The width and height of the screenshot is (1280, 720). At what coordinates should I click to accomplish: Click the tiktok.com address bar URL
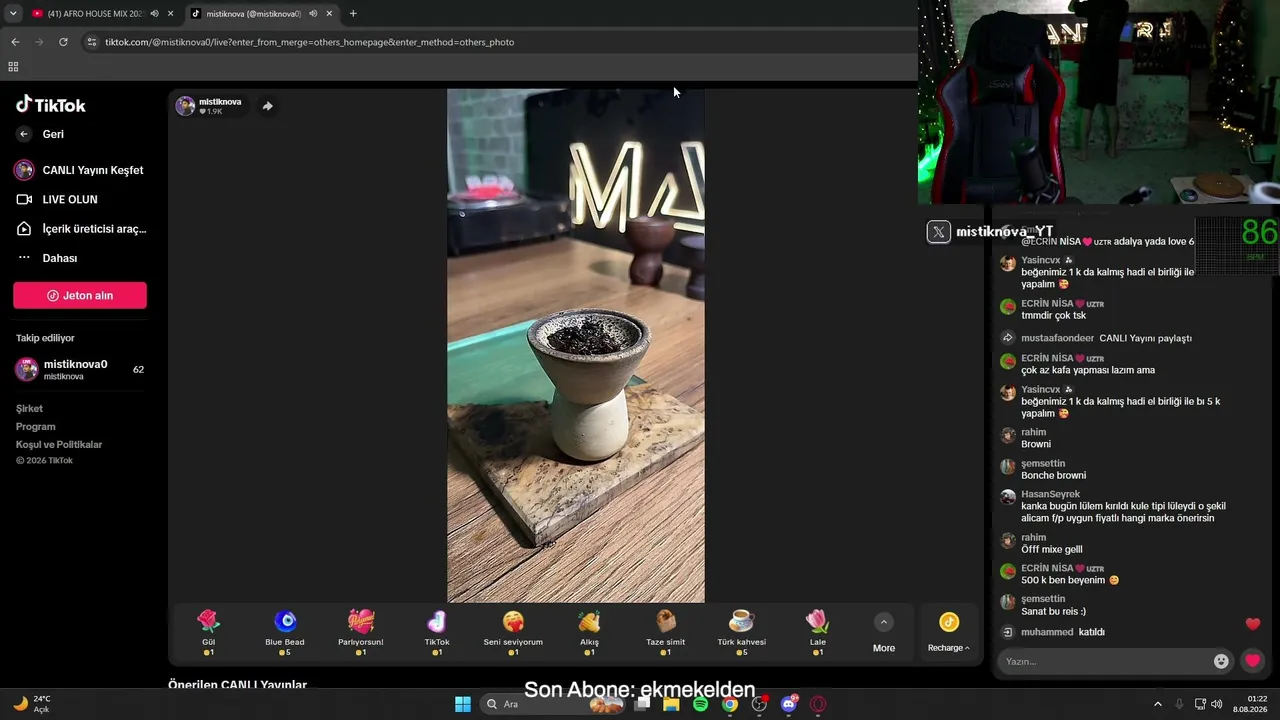(309, 42)
